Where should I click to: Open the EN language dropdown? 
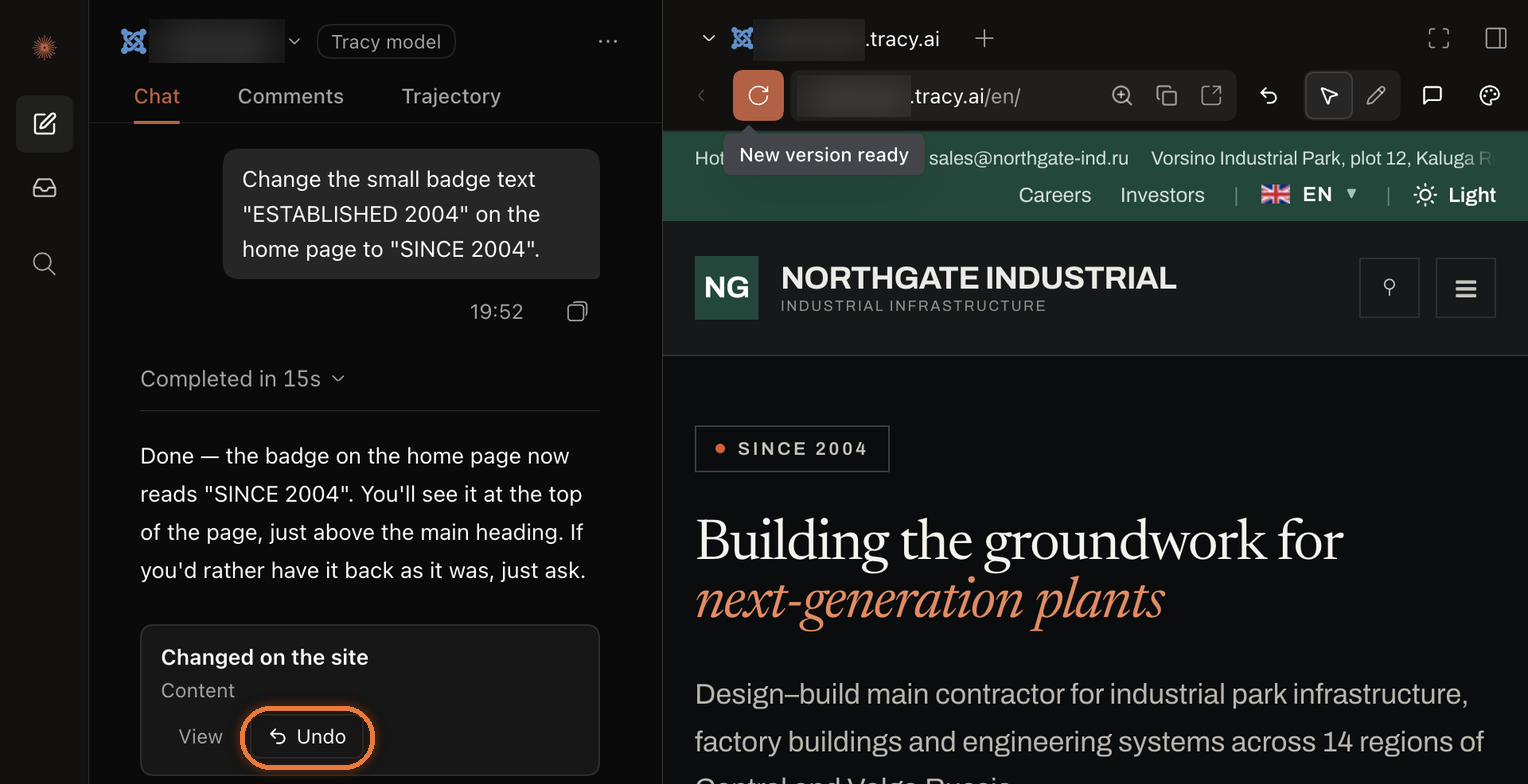click(x=1309, y=195)
